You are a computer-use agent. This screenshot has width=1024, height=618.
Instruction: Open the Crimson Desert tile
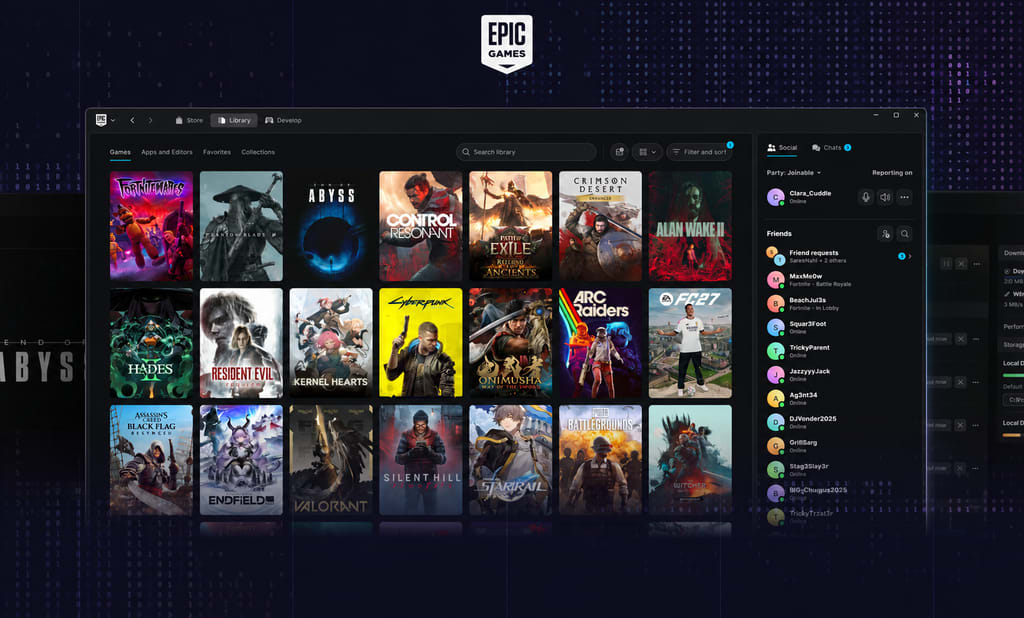(x=600, y=226)
